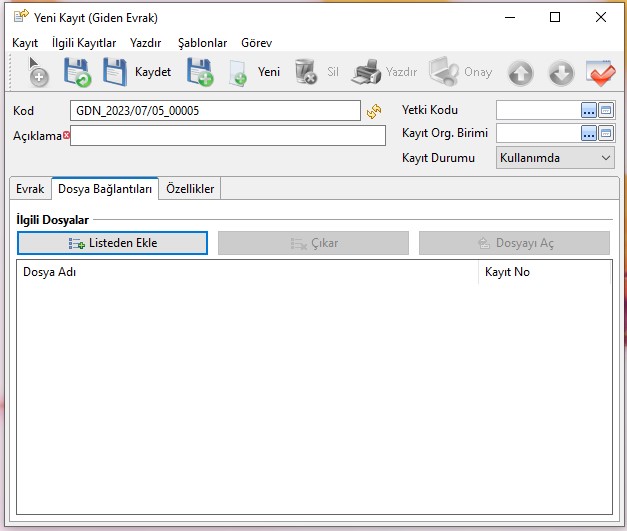This screenshot has width=627, height=531.
Task: Regenerate the Kod with the refresh icon
Action: [x=374, y=111]
